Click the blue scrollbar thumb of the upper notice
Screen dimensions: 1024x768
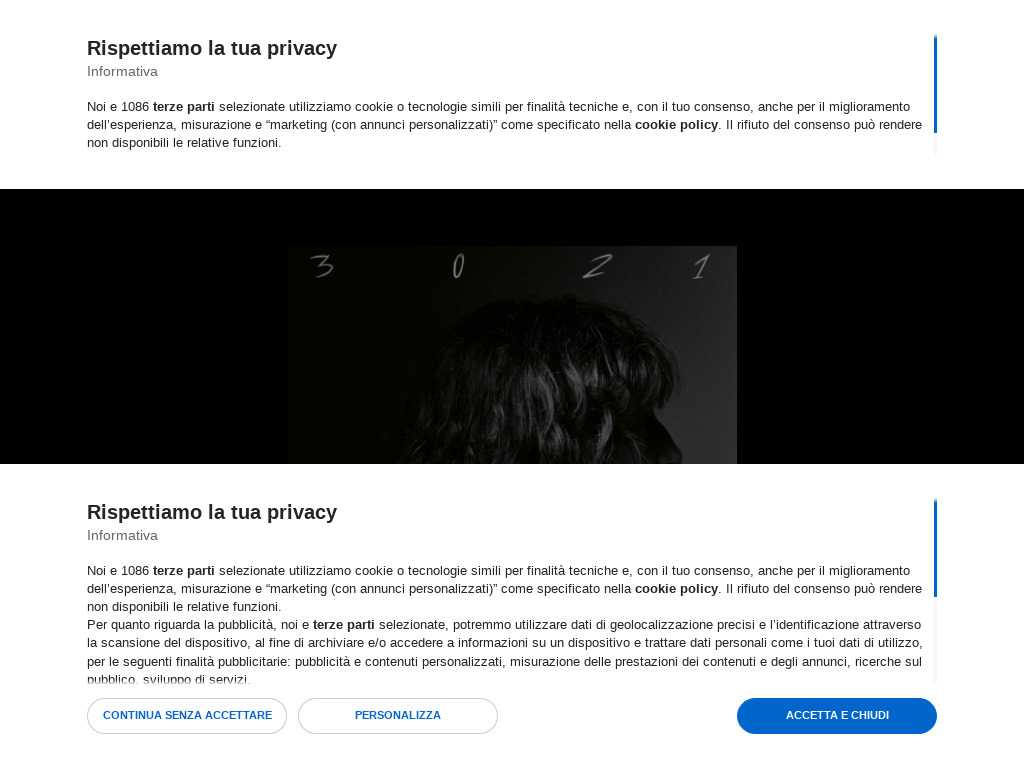pos(935,85)
